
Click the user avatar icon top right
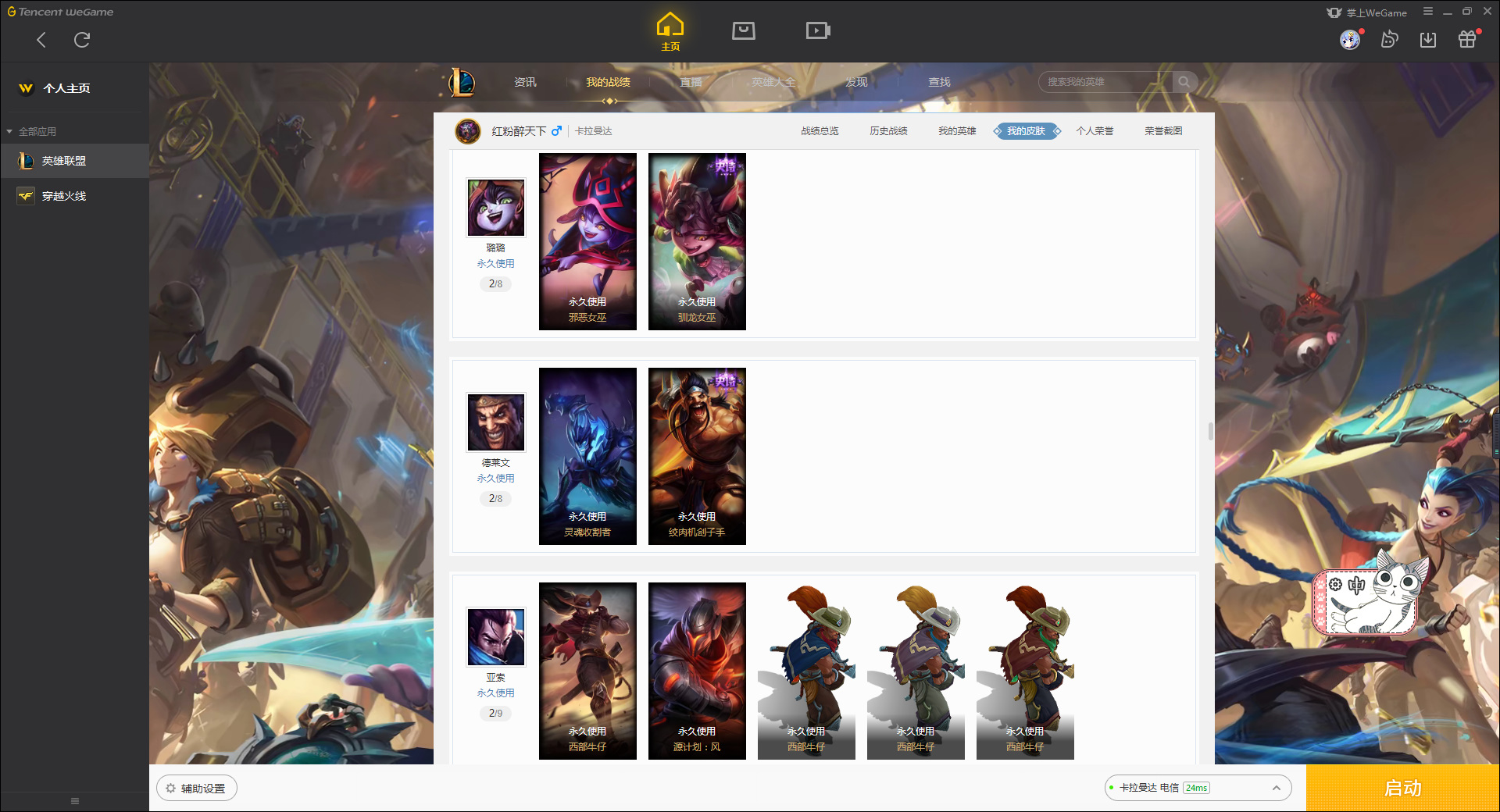click(1350, 39)
